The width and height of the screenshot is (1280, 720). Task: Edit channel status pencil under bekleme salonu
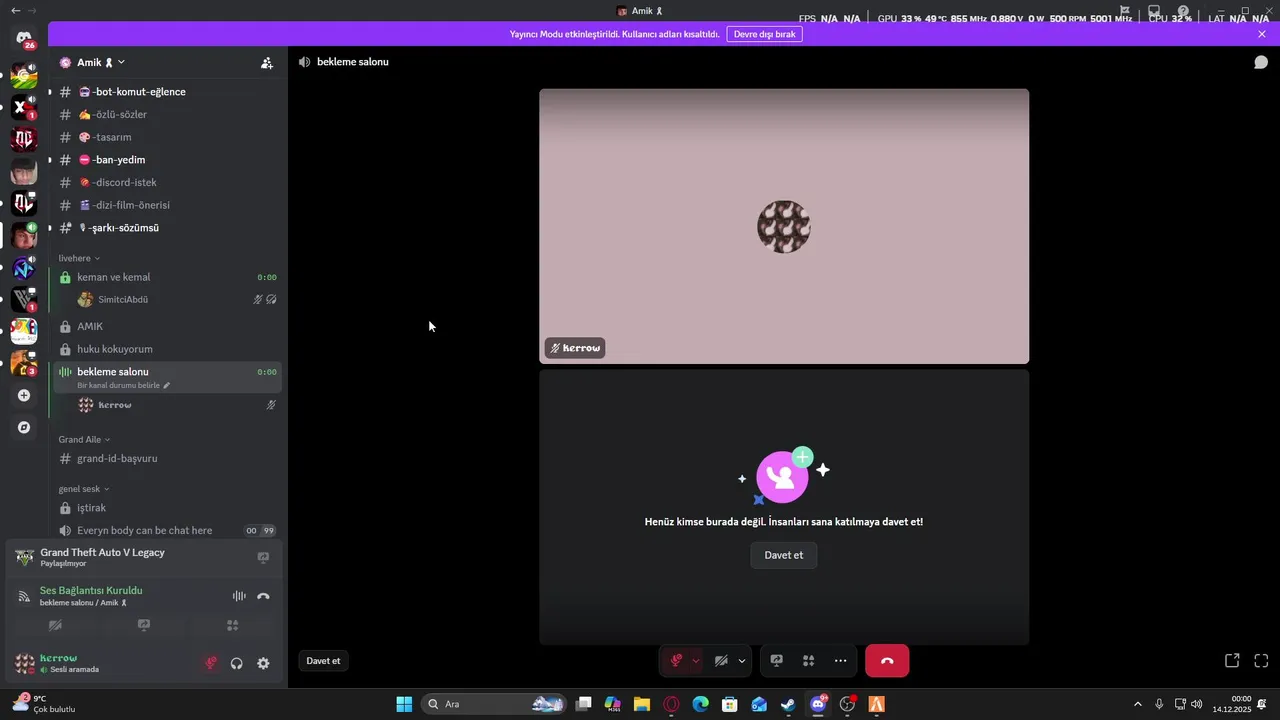[167, 385]
